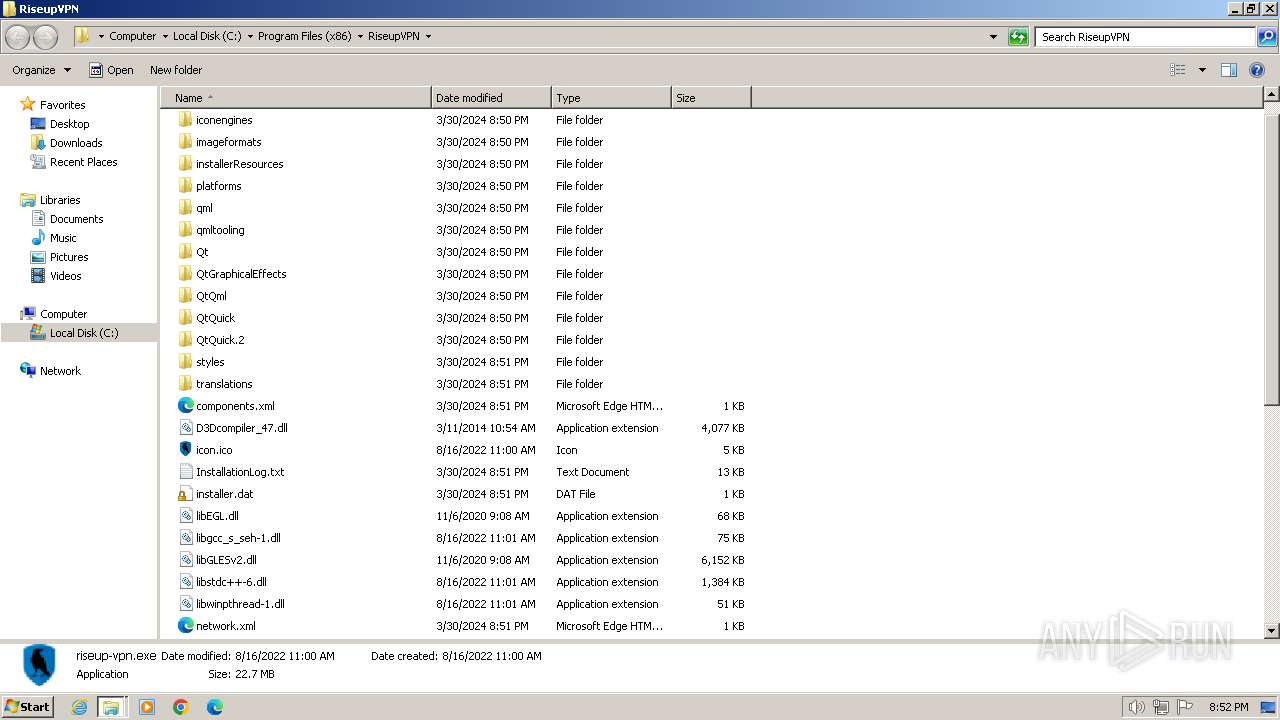Image resolution: width=1280 pixels, height=720 pixels.
Task: Open Internet Explorer from the taskbar
Action: coord(80,707)
